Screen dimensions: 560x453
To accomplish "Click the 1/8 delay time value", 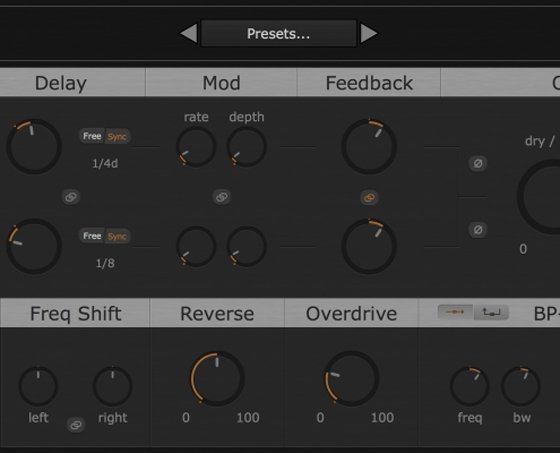I will (105, 264).
